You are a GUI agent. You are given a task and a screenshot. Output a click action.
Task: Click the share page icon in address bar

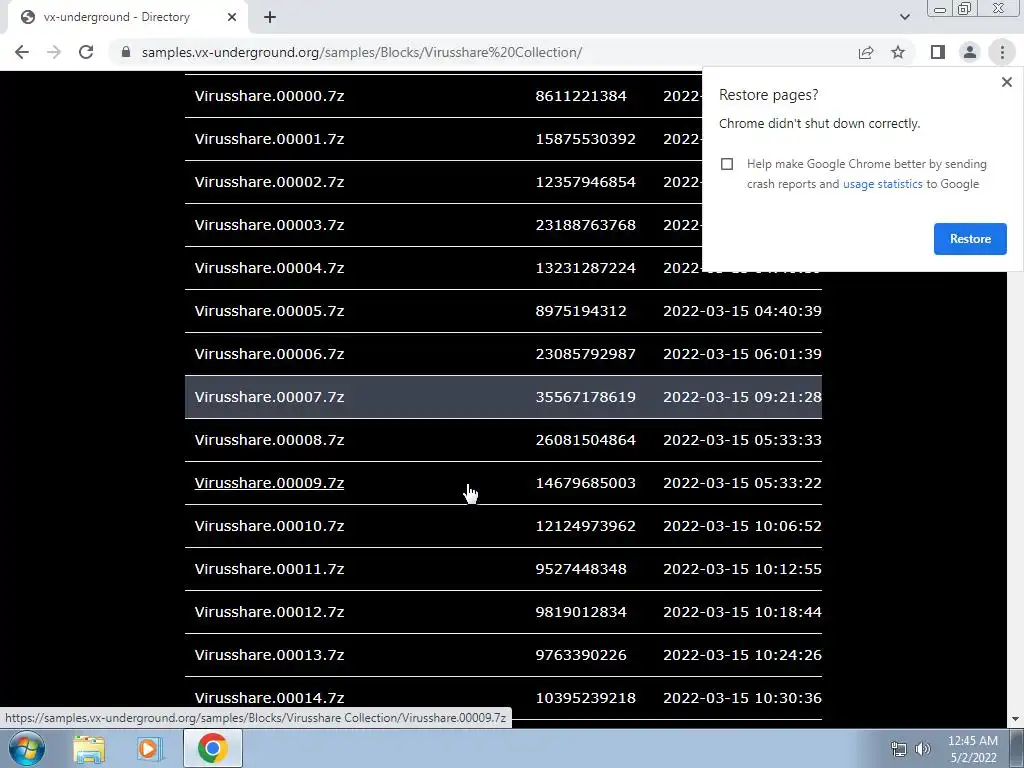click(866, 52)
